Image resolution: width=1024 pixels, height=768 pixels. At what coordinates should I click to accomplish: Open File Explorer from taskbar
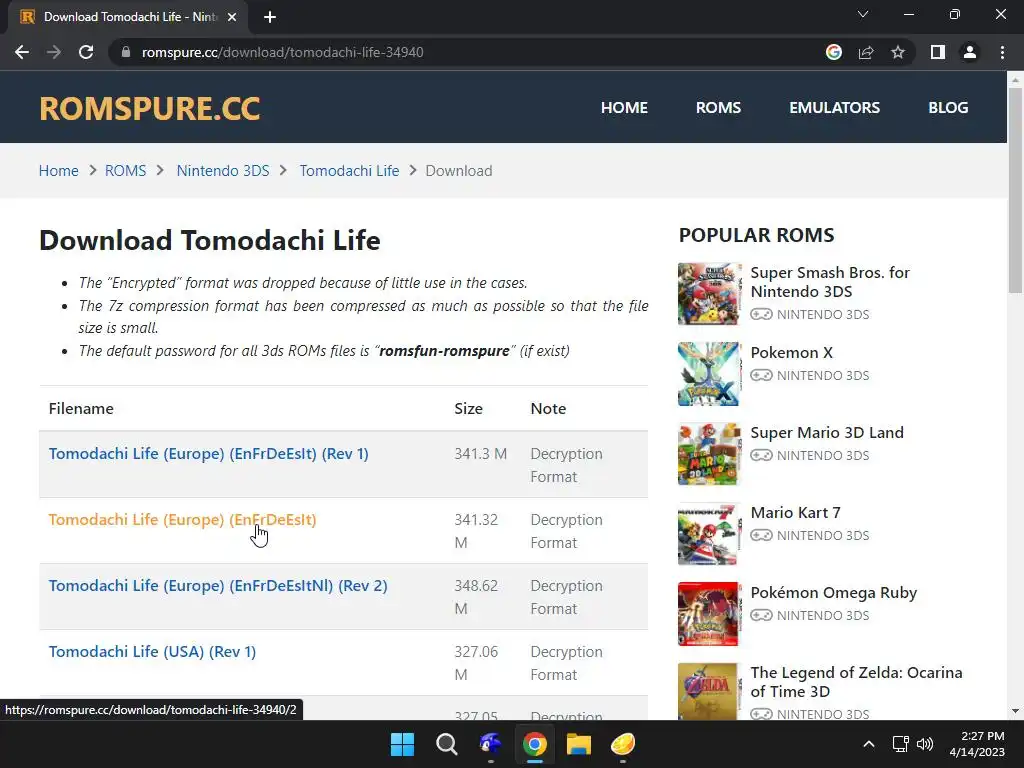click(x=579, y=744)
